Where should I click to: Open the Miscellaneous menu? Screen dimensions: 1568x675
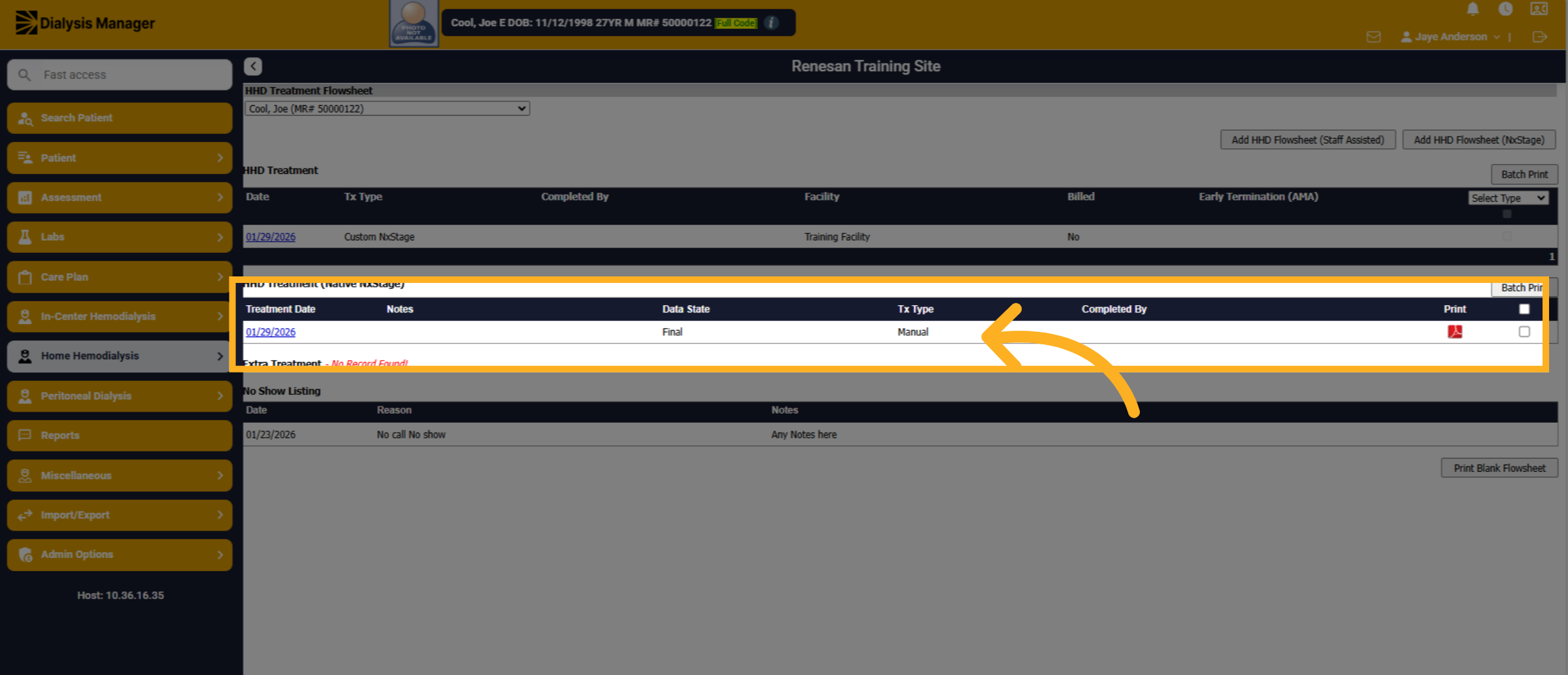[x=120, y=476]
